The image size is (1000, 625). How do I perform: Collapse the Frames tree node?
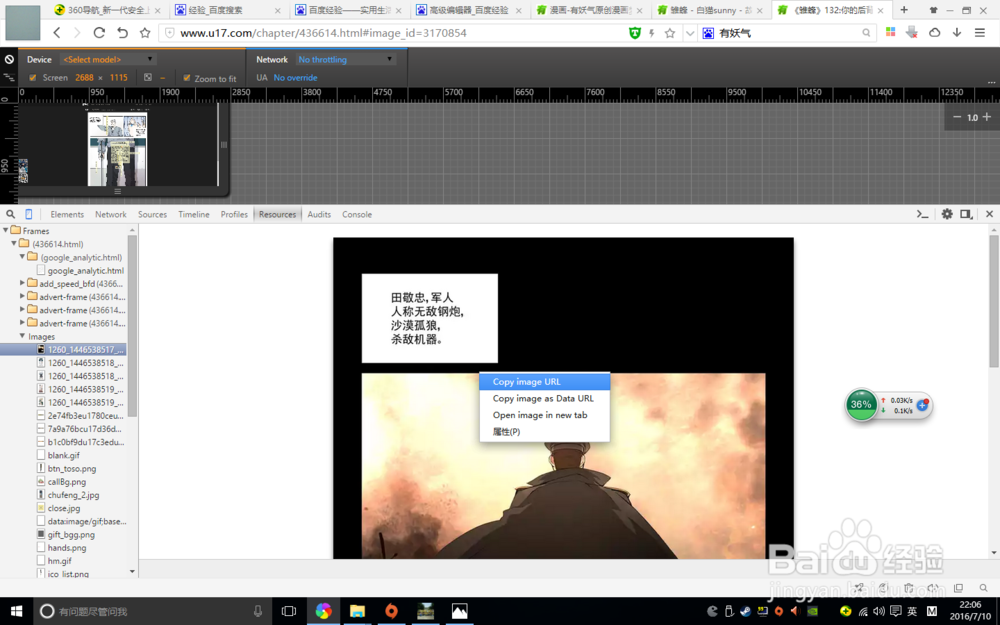tap(6, 230)
